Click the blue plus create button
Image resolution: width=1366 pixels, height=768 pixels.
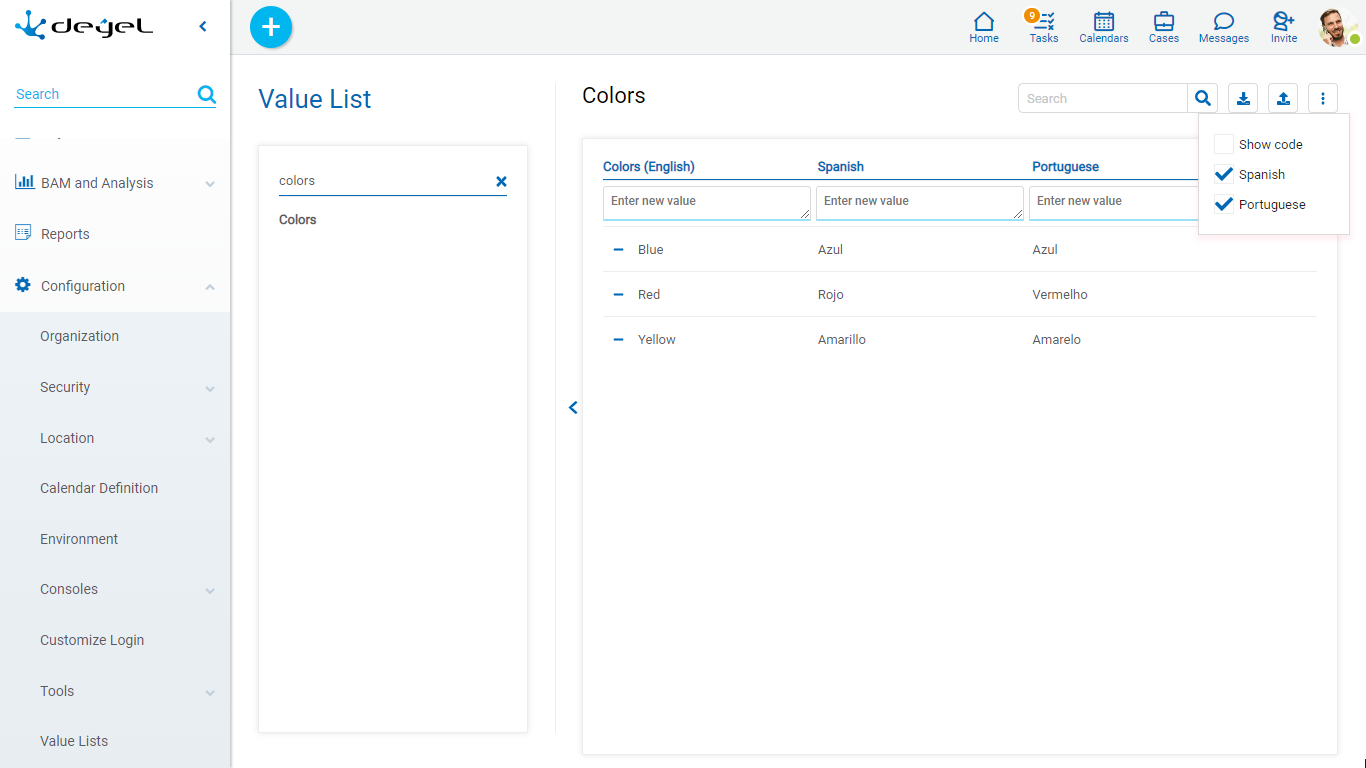[270, 27]
